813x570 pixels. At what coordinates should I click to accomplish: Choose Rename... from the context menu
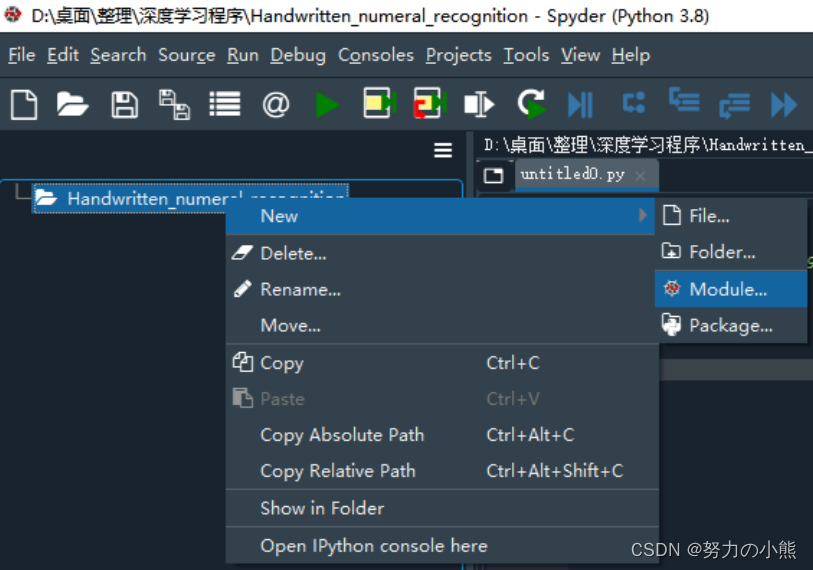(x=442, y=289)
